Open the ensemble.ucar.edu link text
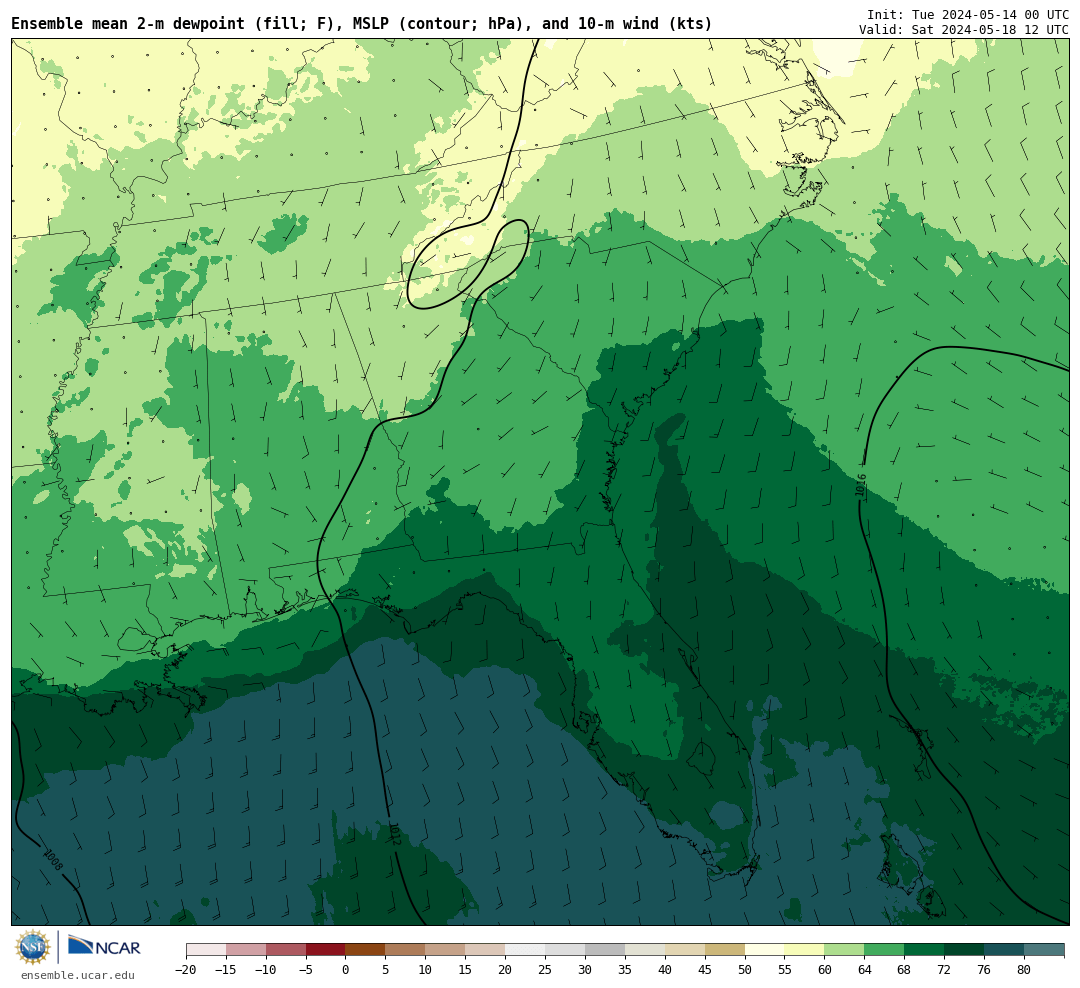Screen dimensions: 1080x988 click(x=78, y=975)
